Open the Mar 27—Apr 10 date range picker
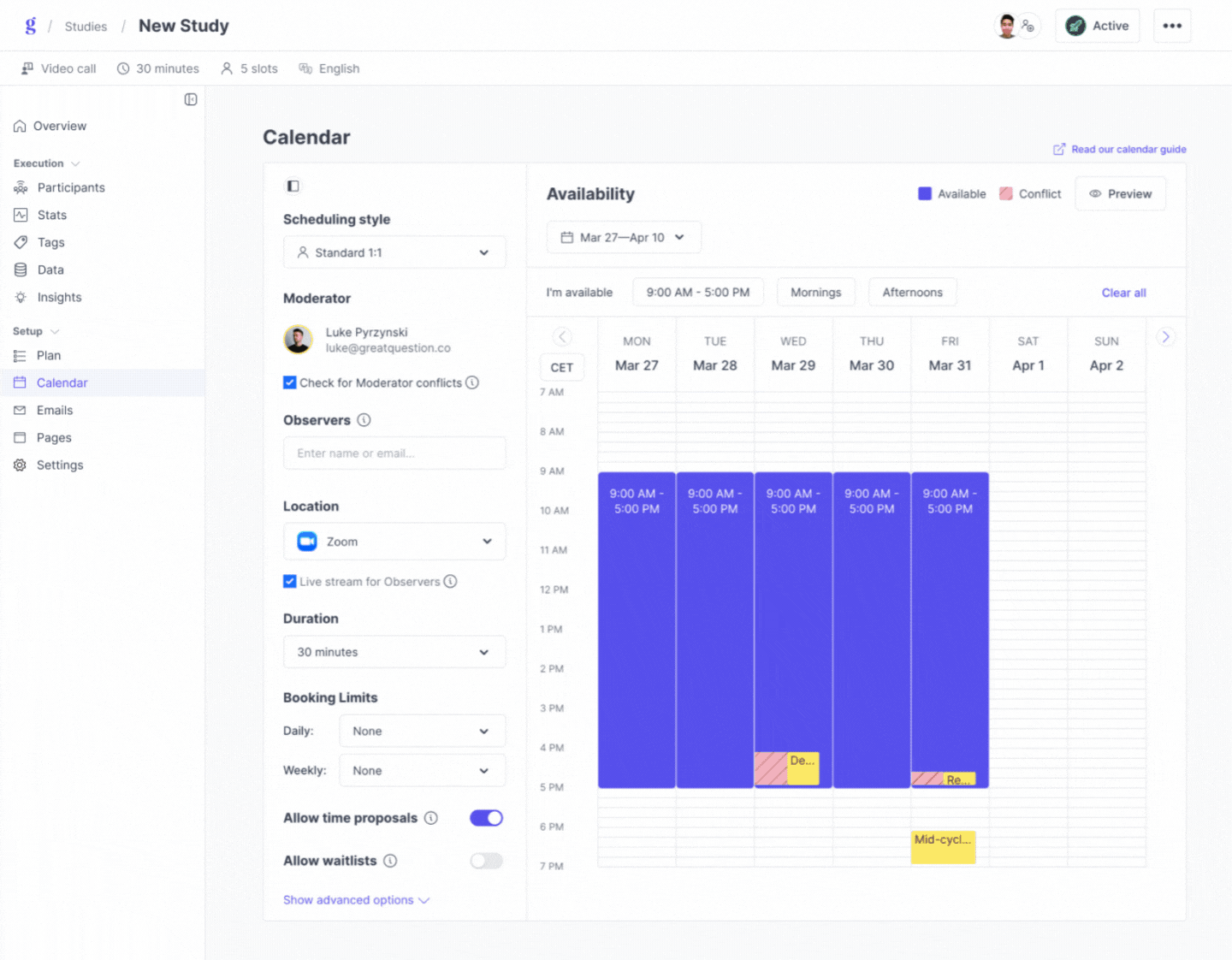Screen dimensions: 1232x960 click(x=624, y=237)
